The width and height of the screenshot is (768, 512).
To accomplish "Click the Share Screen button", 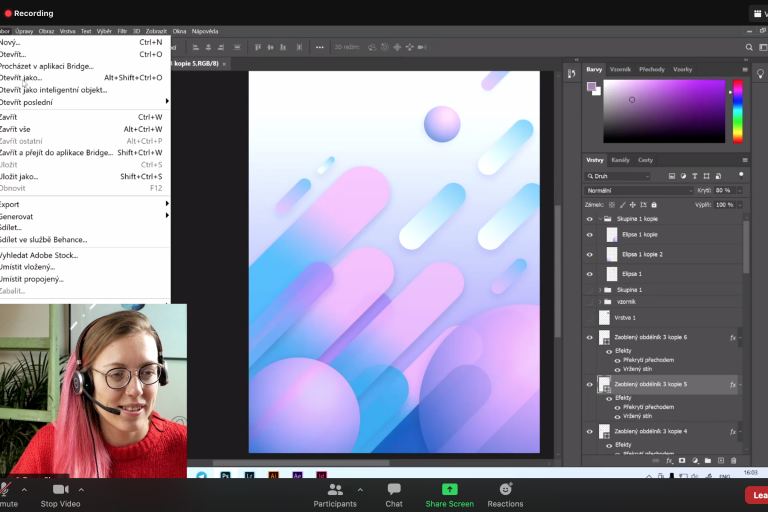I will point(449,495).
